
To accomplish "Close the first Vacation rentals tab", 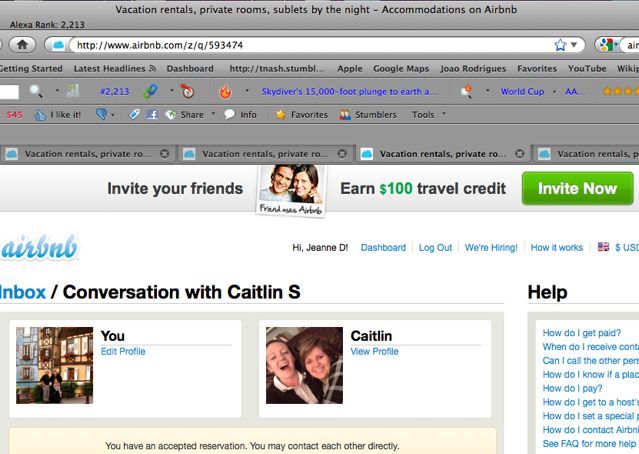I will [164, 154].
